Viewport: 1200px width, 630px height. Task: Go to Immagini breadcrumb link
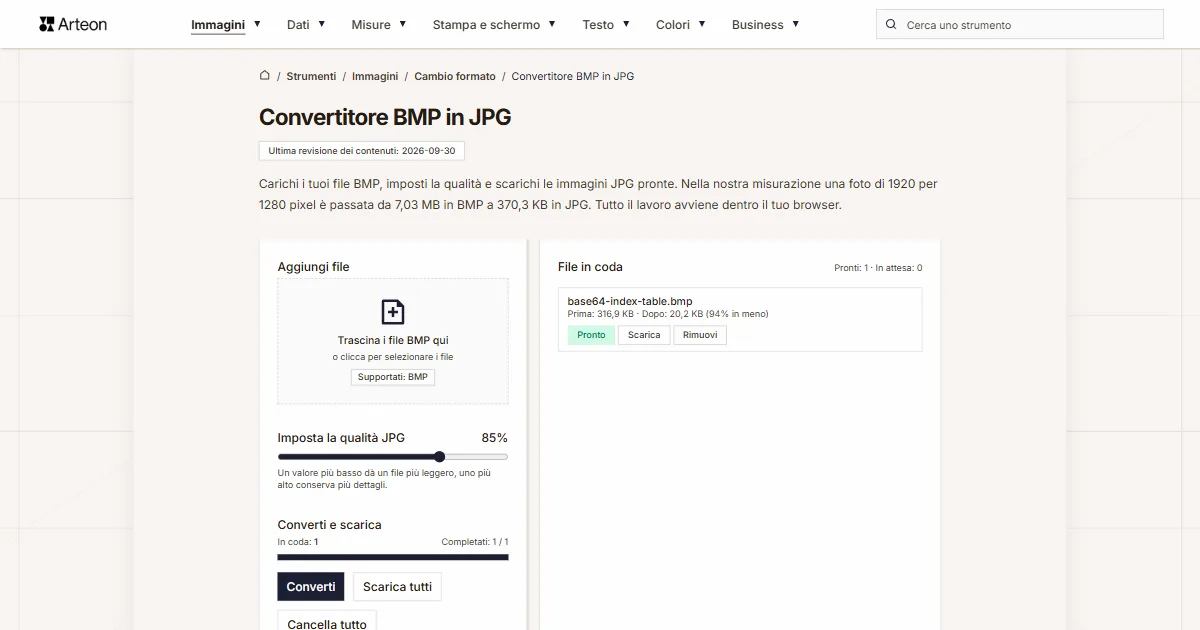375,76
